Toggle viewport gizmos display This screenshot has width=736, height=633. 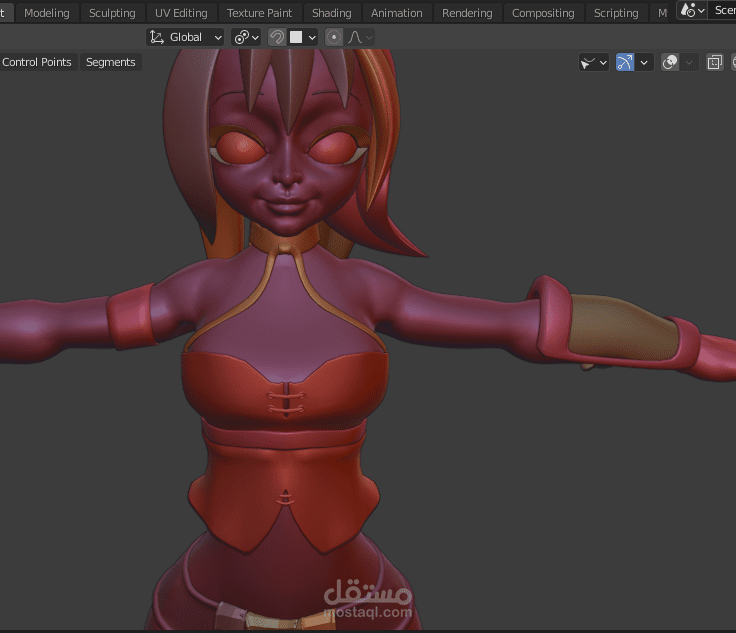pos(625,62)
